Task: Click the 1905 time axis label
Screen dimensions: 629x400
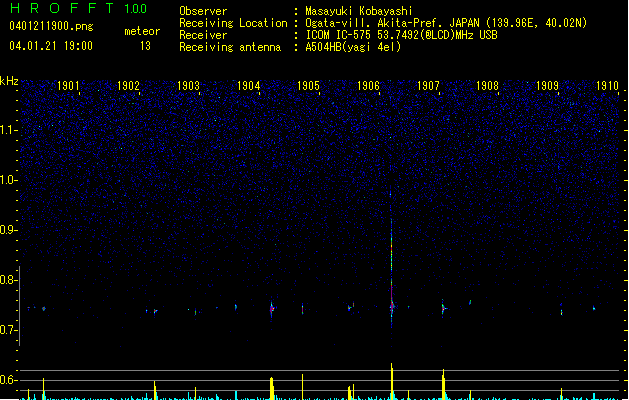Action: (x=308, y=86)
